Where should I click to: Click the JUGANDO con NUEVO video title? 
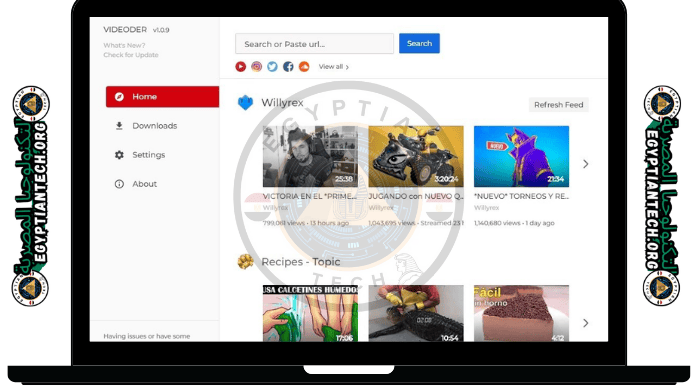point(416,196)
